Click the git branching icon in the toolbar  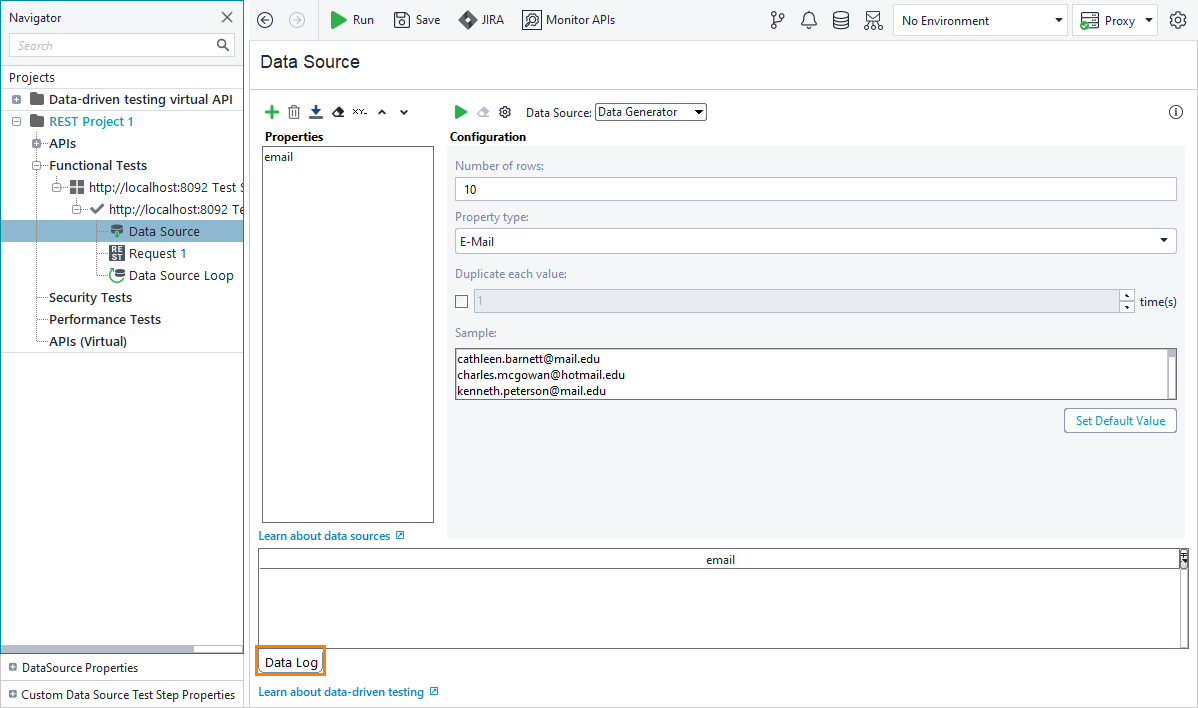(777, 19)
